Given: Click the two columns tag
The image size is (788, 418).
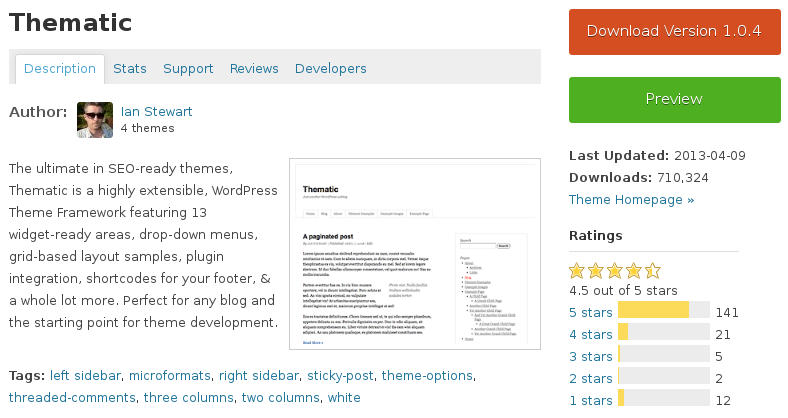Looking at the screenshot, I should click(280, 398).
